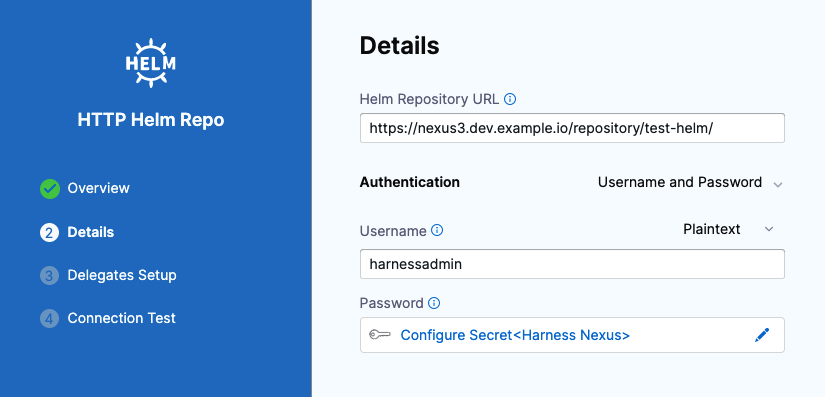Click the step 2 Details circle icon
This screenshot has width=825, height=397.
49,232
